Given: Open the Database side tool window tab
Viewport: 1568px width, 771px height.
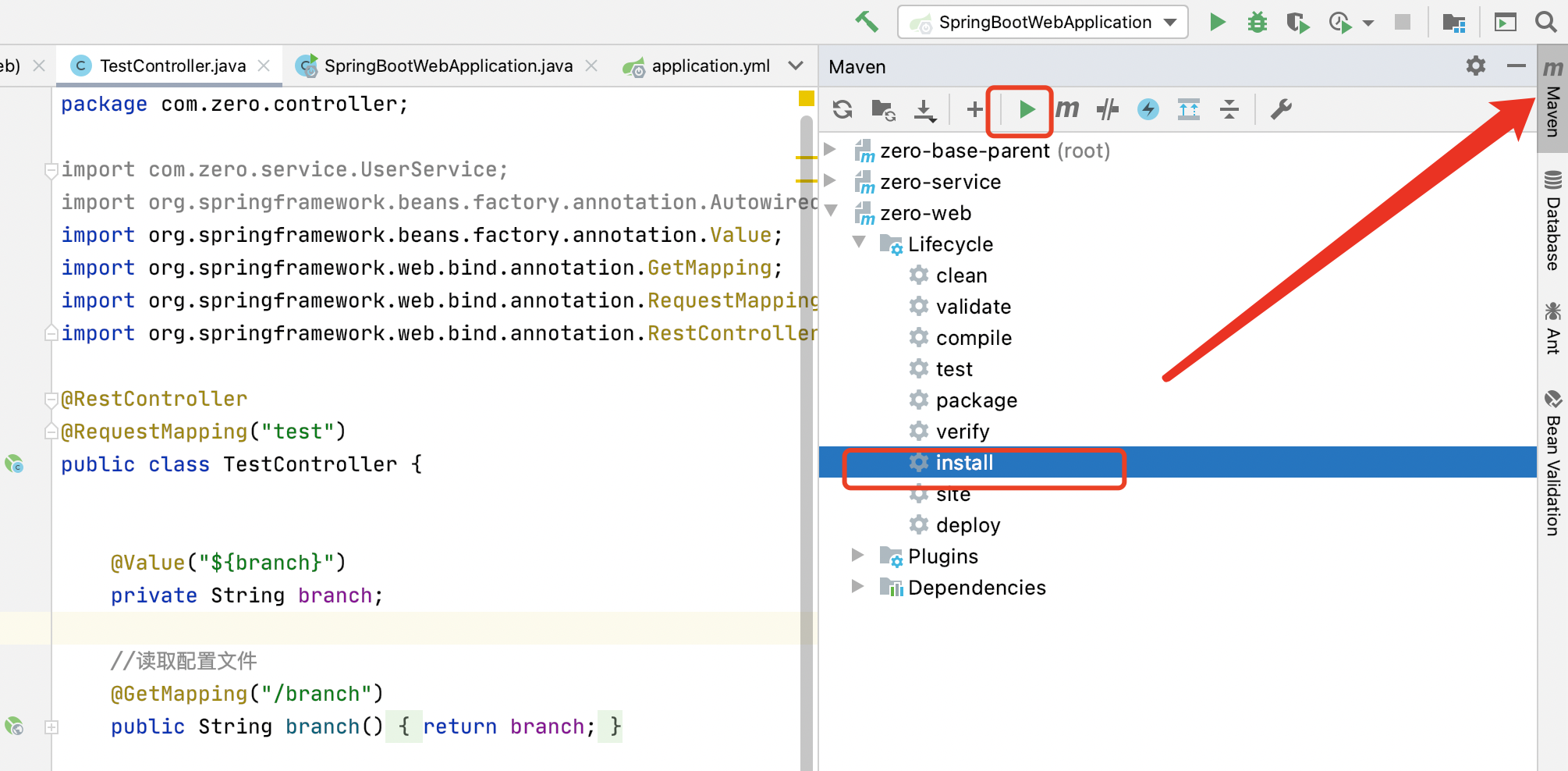Looking at the screenshot, I should [1552, 220].
